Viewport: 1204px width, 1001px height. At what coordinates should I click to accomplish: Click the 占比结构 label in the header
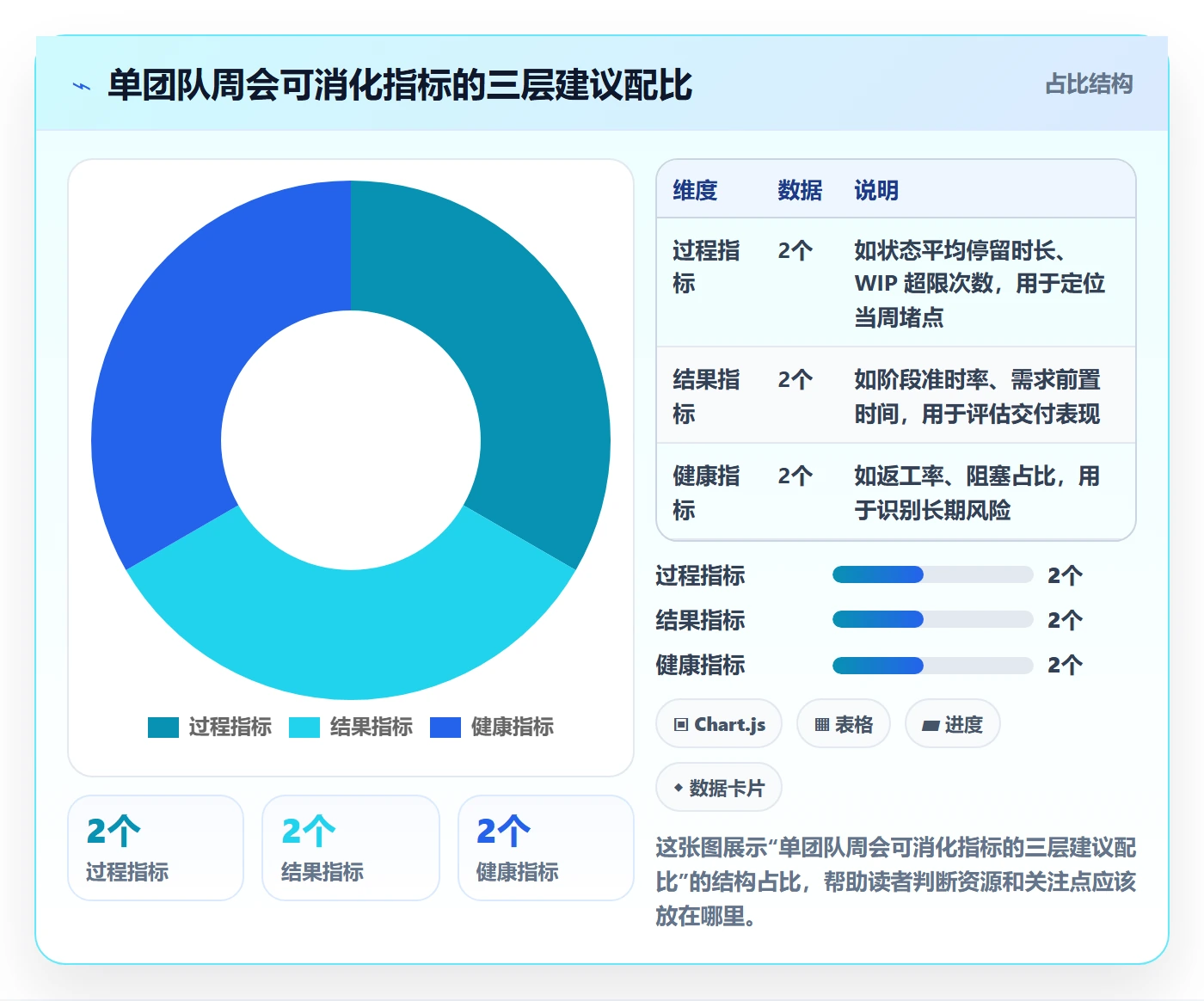pos(1089,83)
